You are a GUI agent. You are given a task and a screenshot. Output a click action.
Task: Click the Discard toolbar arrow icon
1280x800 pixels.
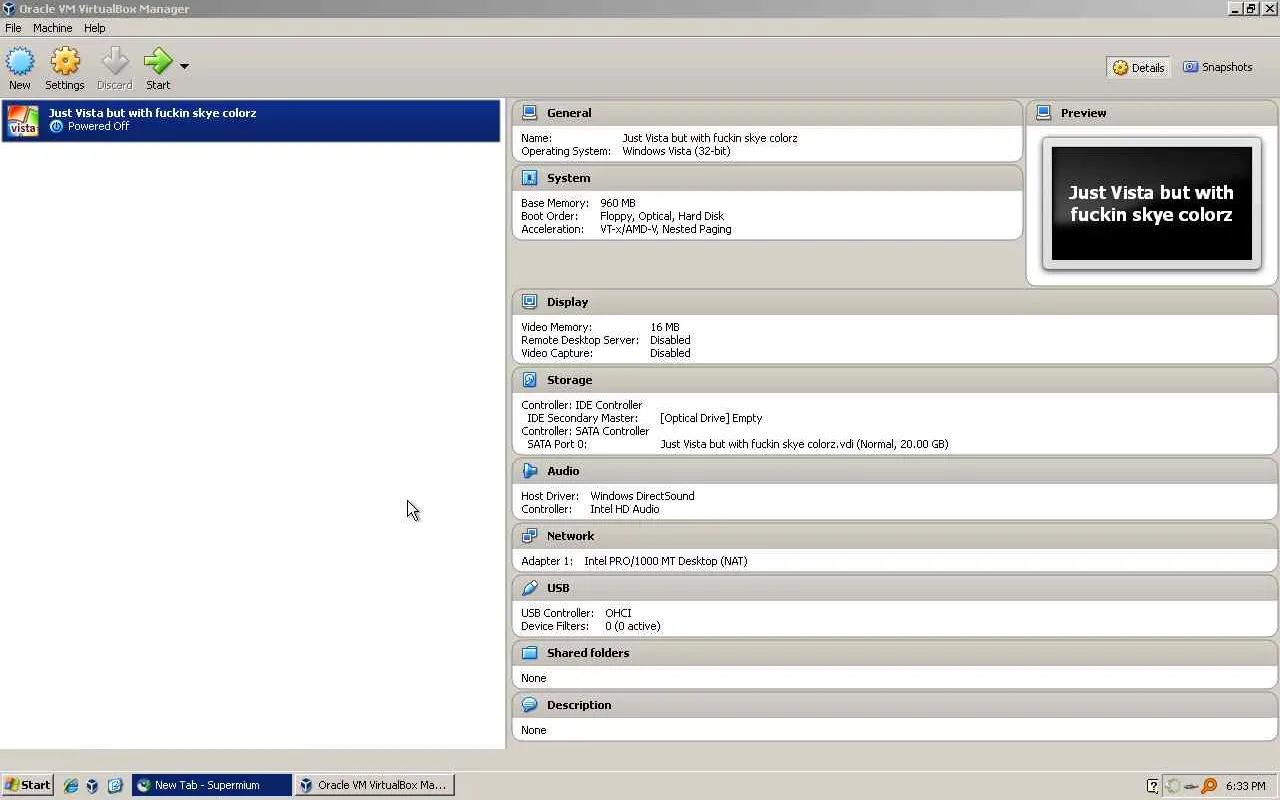pyautogui.click(x=115, y=62)
